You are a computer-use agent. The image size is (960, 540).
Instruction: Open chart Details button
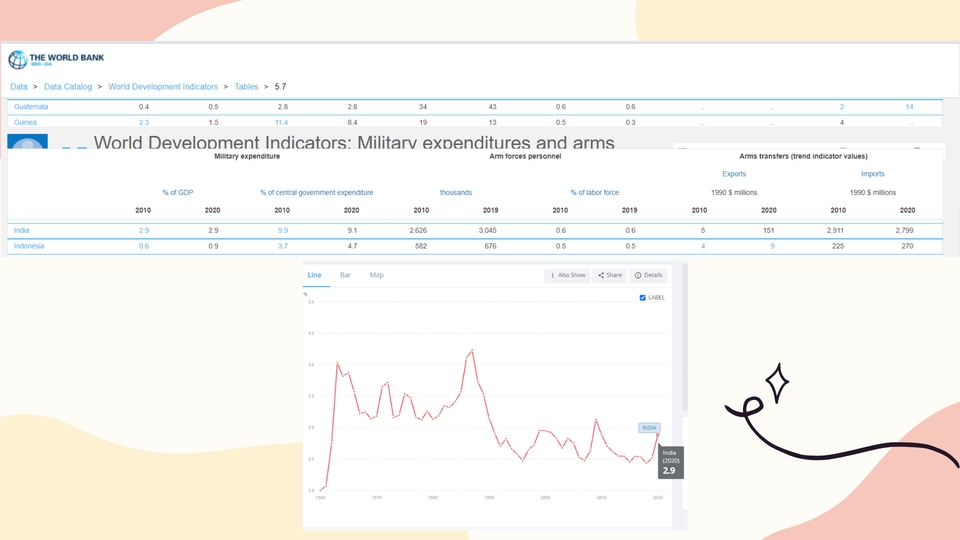(x=648, y=276)
